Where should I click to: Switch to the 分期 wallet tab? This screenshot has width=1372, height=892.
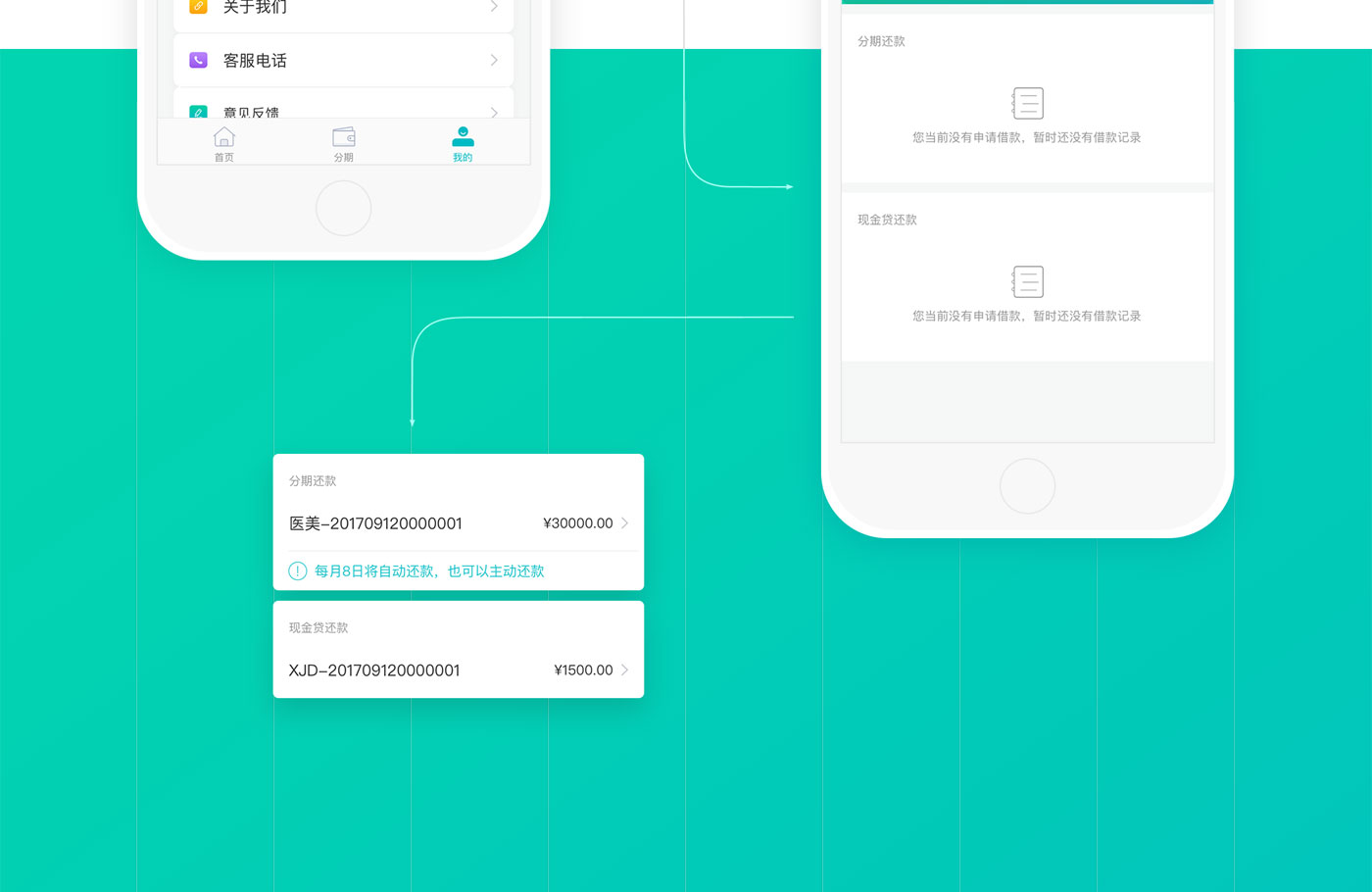coord(343,142)
